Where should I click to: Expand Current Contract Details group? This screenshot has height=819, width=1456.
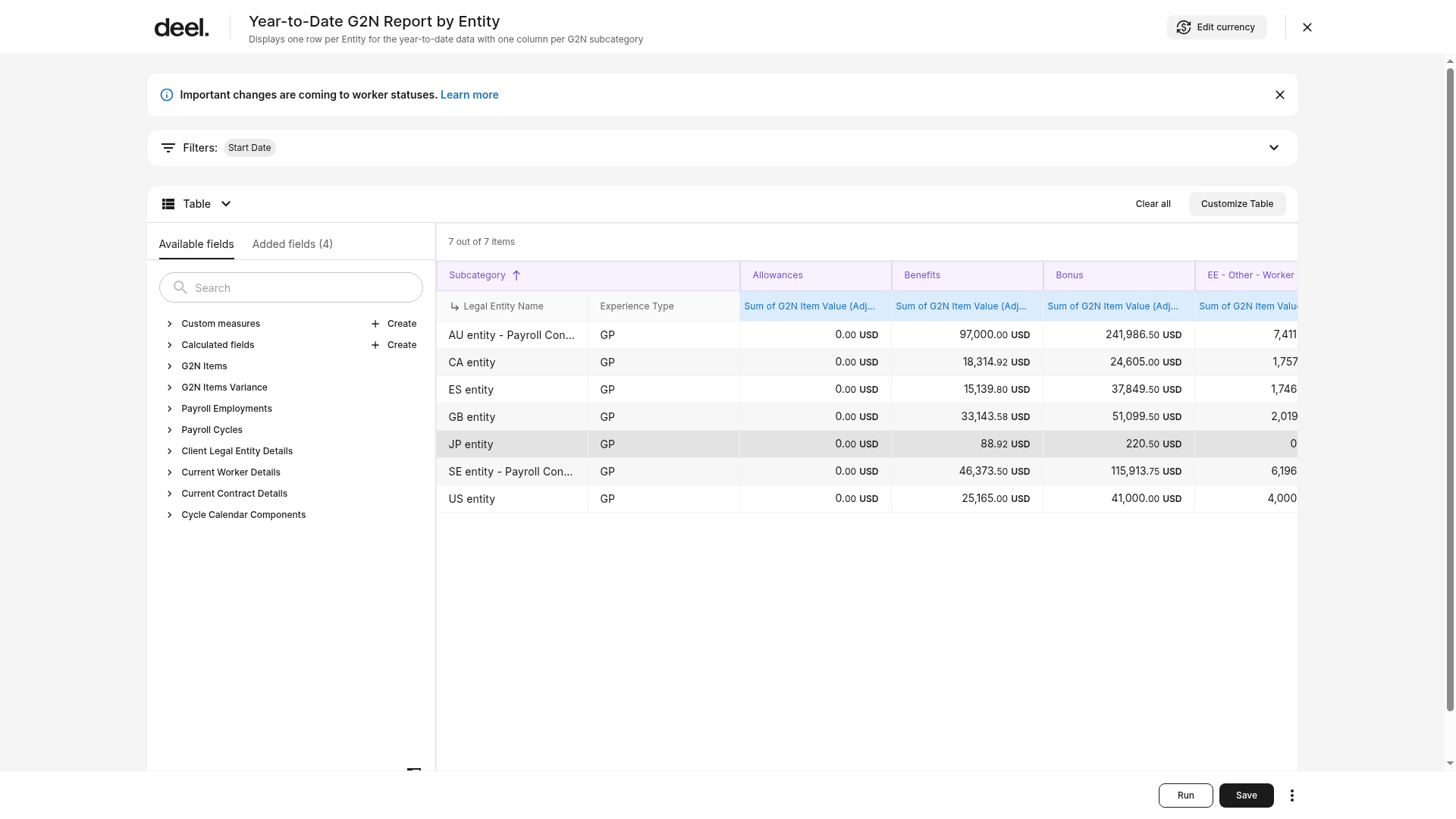coord(170,494)
